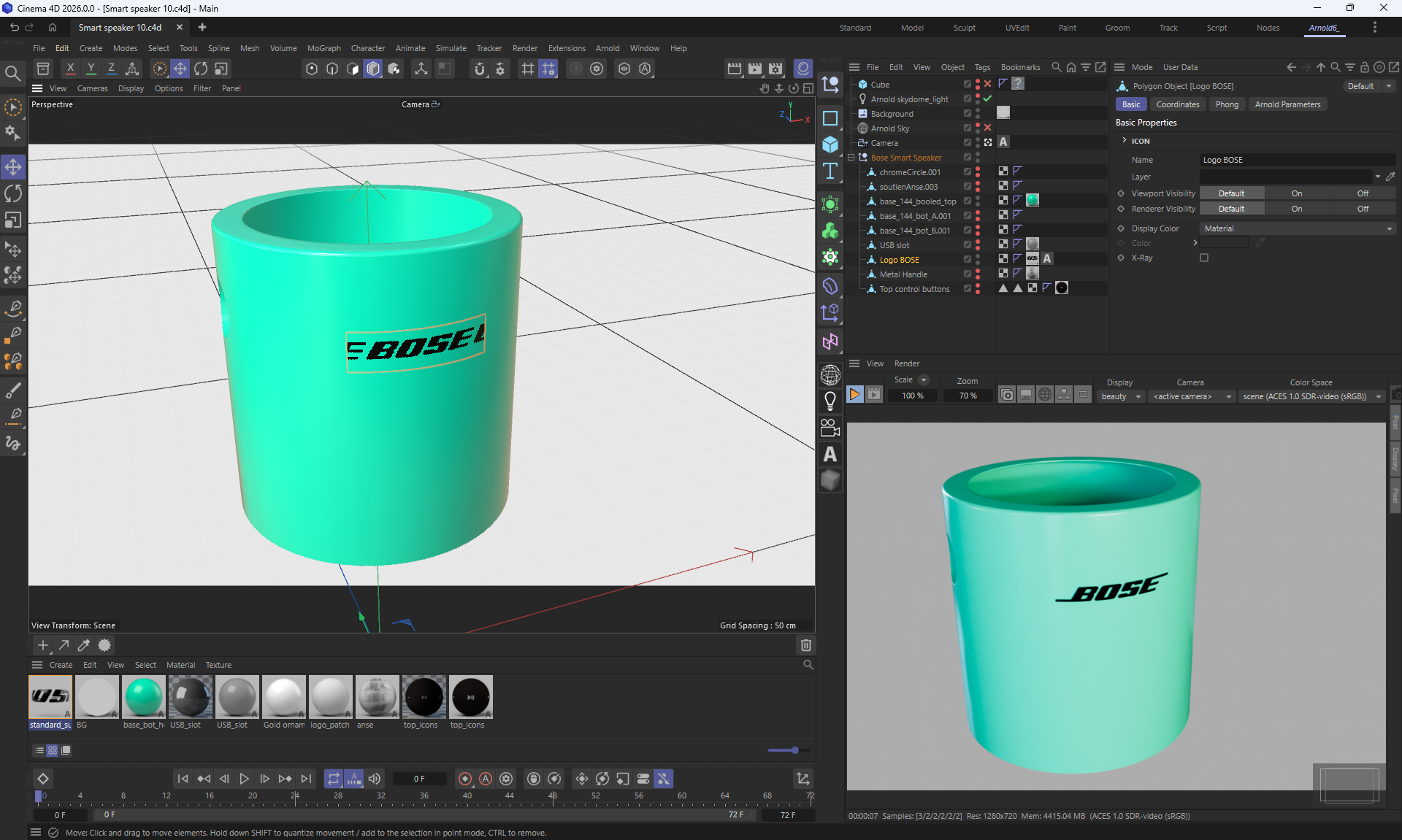Toggle X-Ray checkbox
Image resolution: width=1402 pixels, height=840 pixels.
tap(1204, 258)
